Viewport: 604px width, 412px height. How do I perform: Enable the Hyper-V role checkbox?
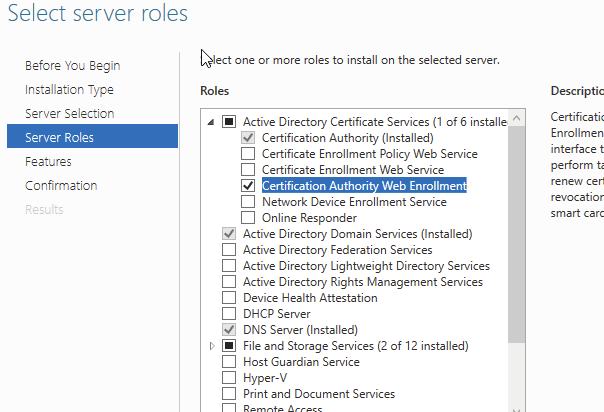[x=229, y=378]
